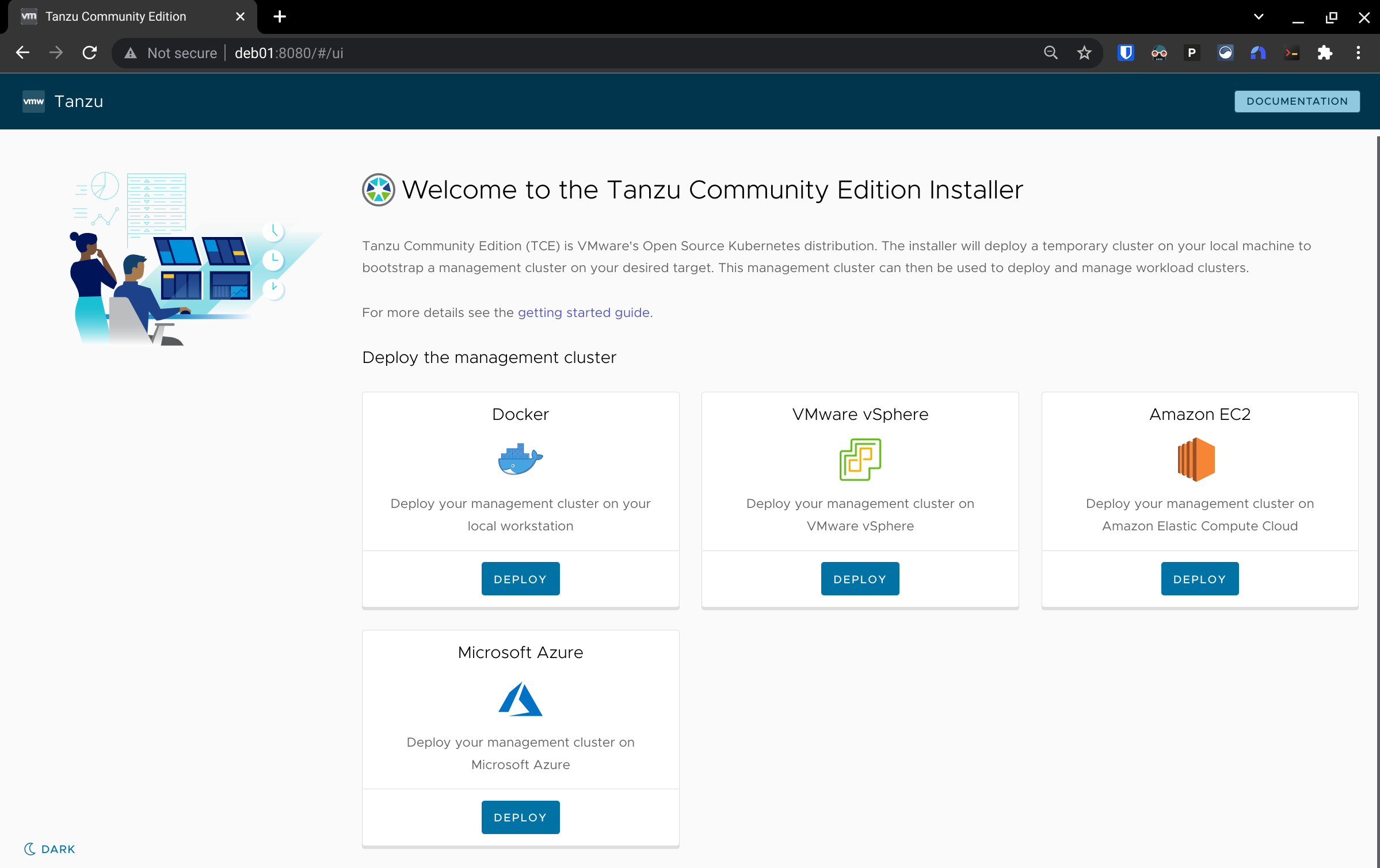Go back in browser history
Image resolution: width=1380 pixels, height=868 pixels.
point(22,53)
